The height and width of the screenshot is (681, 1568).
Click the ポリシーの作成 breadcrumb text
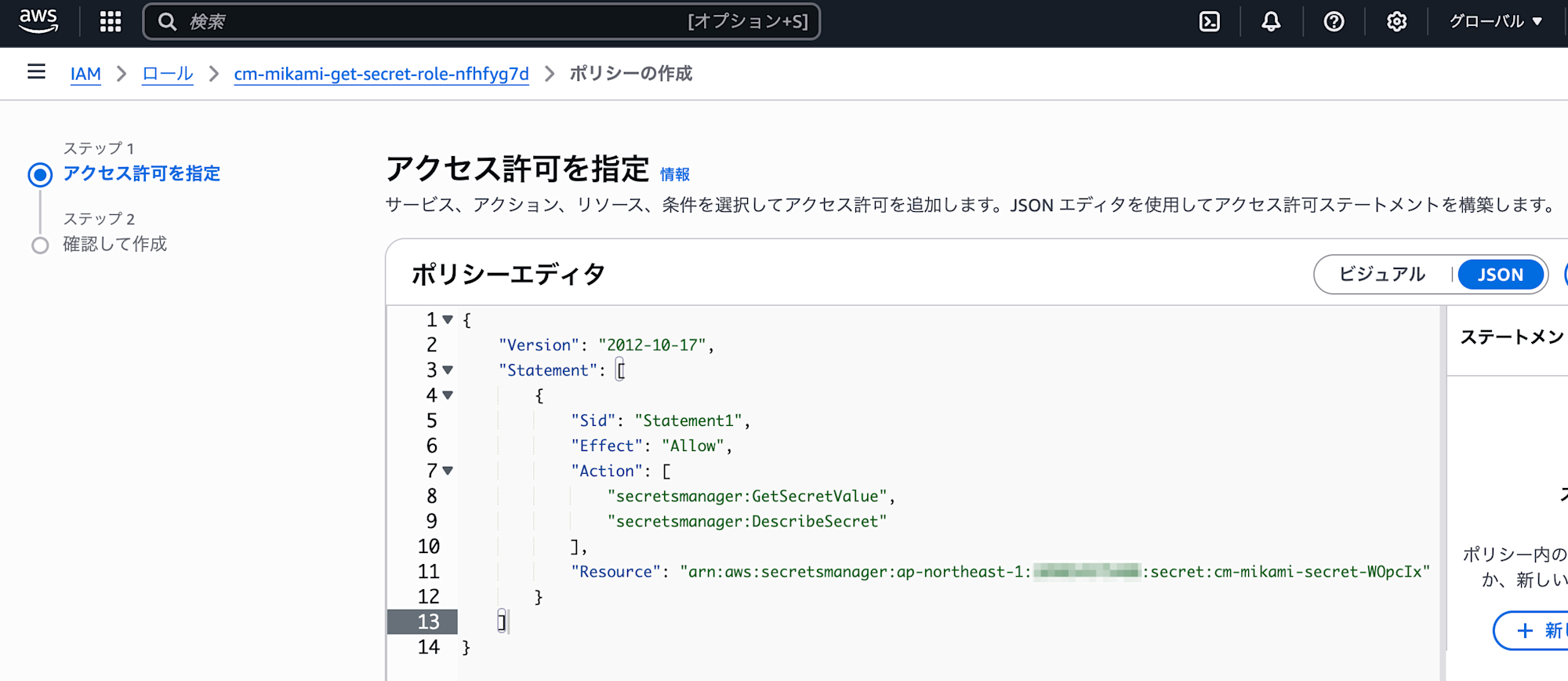click(631, 74)
